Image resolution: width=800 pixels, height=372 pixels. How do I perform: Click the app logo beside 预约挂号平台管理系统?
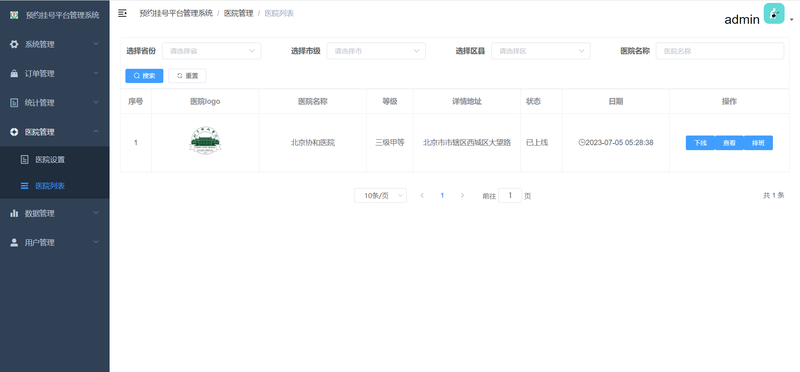[x=14, y=15]
